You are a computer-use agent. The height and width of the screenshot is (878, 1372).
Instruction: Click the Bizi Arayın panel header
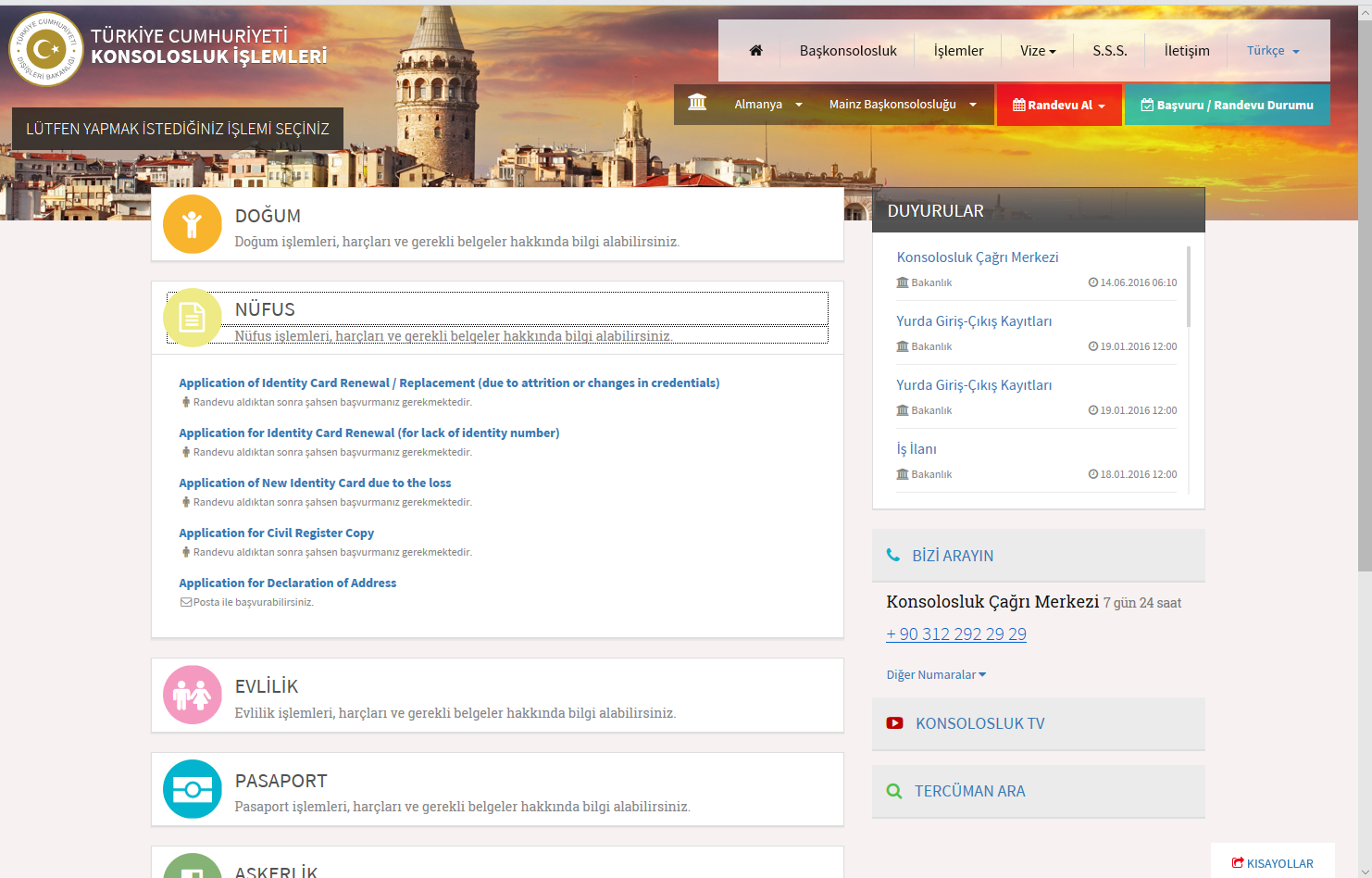pos(1039,556)
